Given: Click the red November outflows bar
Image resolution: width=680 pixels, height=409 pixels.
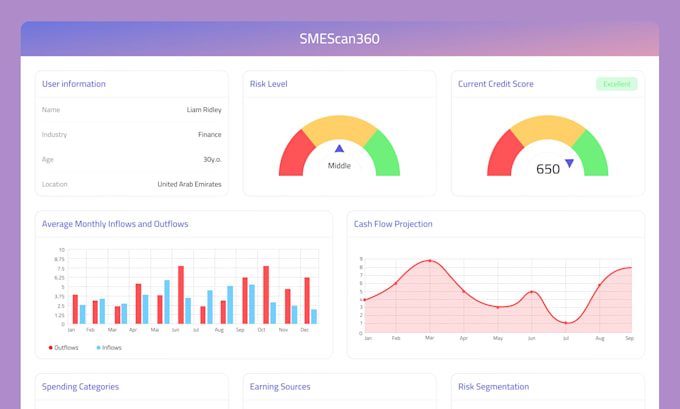Looking at the screenshot, I should pos(288,306).
